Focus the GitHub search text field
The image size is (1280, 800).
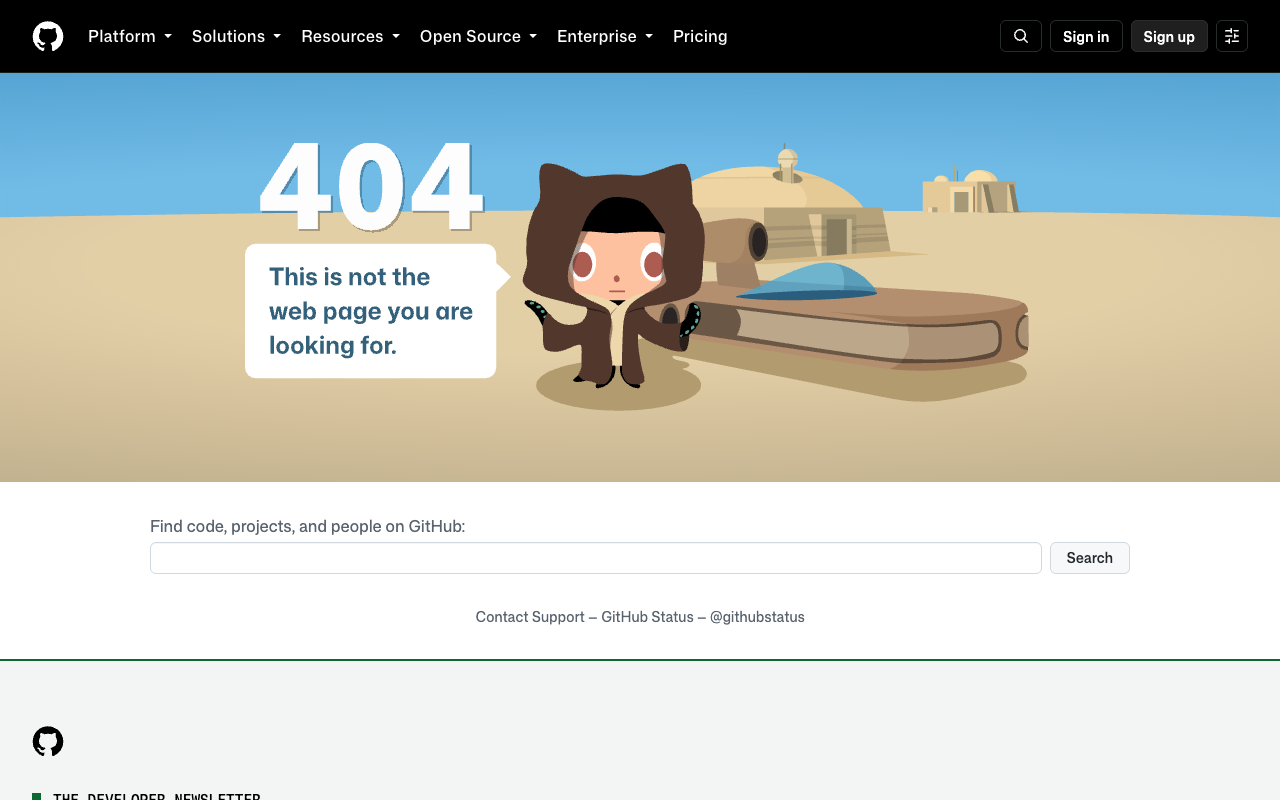[596, 558]
